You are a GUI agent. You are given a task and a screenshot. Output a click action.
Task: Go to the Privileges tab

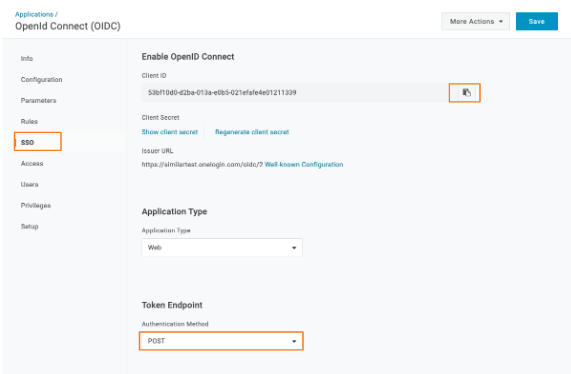36,206
